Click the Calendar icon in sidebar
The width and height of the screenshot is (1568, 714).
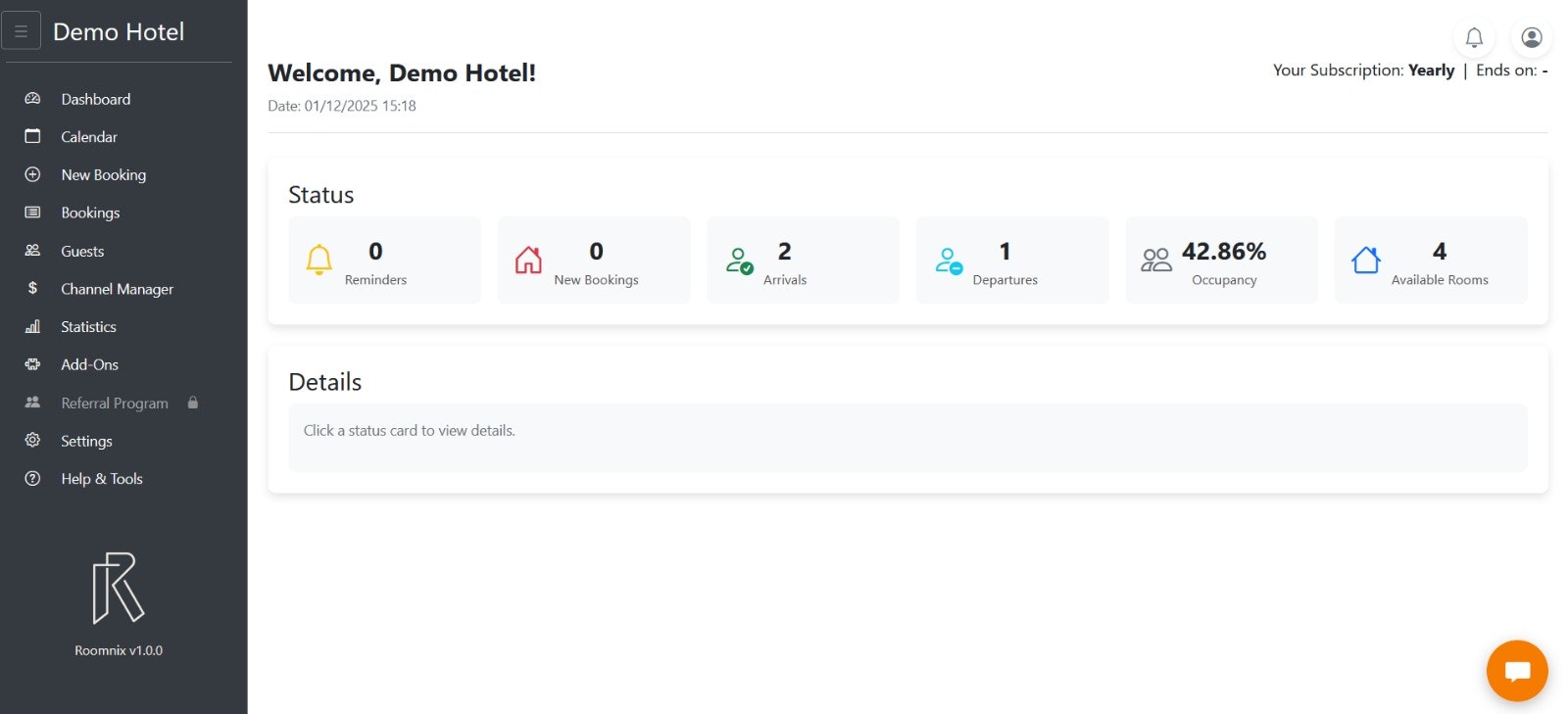(x=32, y=136)
